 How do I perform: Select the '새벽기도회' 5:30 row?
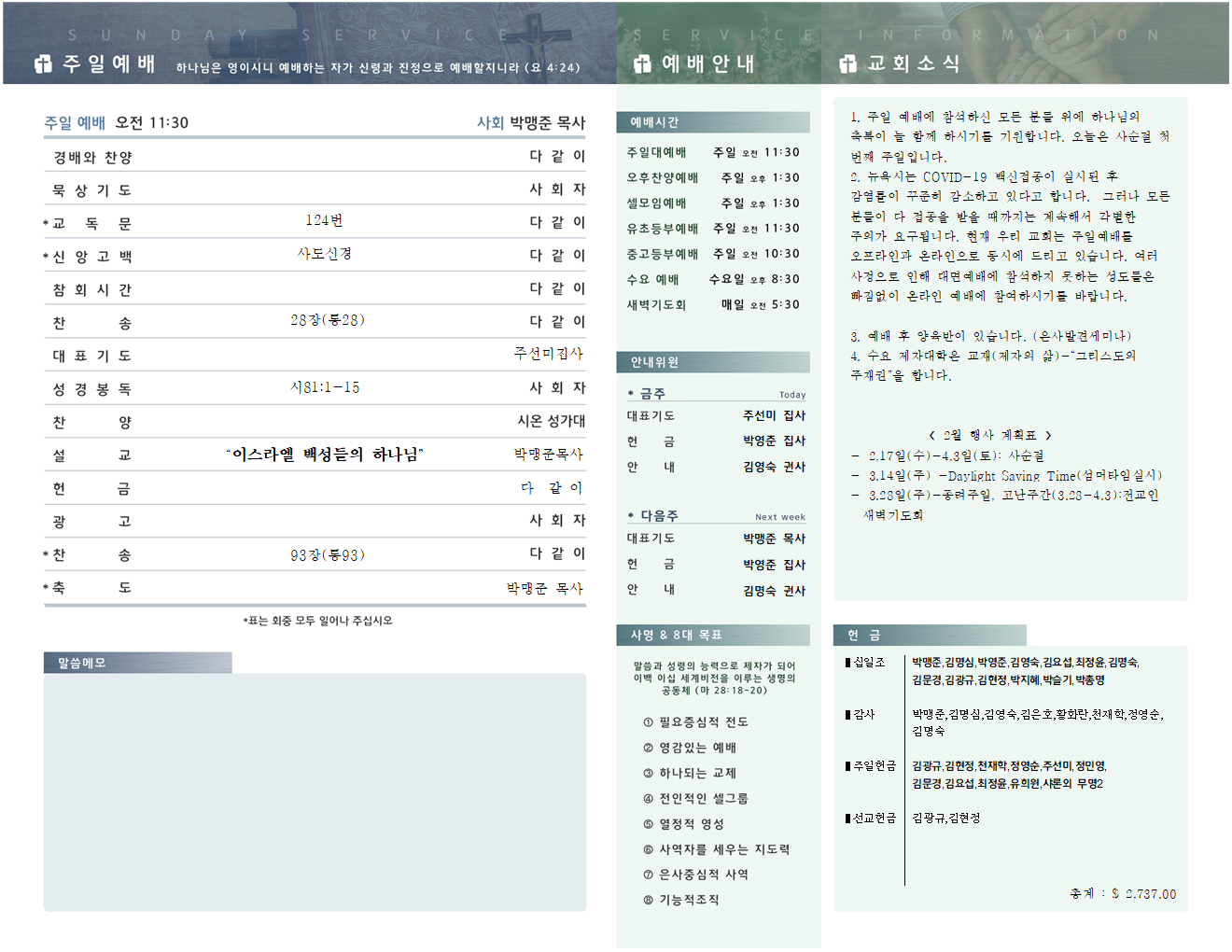pyautogui.click(x=713, y=304)
